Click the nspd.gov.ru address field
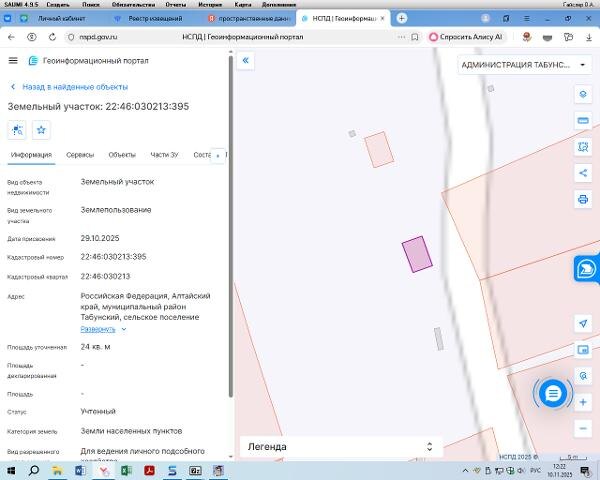This screenshot has height=480, width=600. click(x=98, y=37)
